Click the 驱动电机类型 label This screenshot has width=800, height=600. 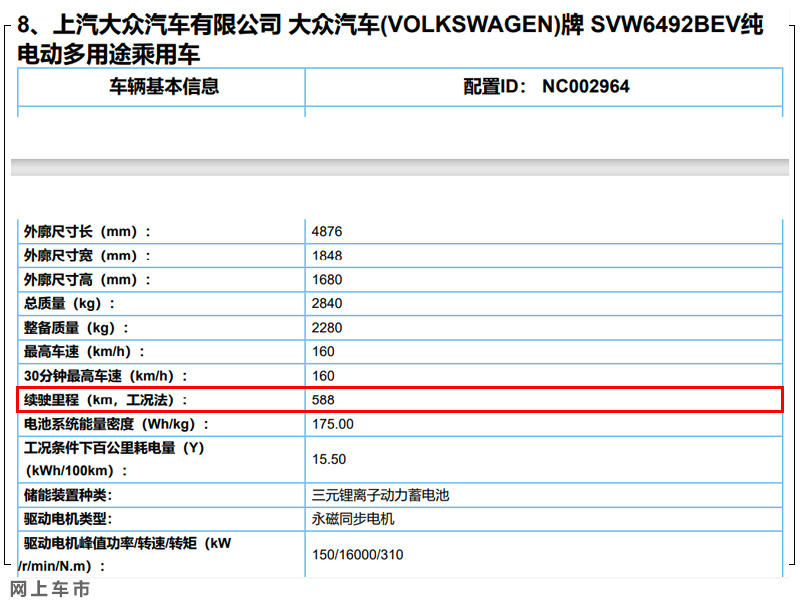(x=68, y=519)
